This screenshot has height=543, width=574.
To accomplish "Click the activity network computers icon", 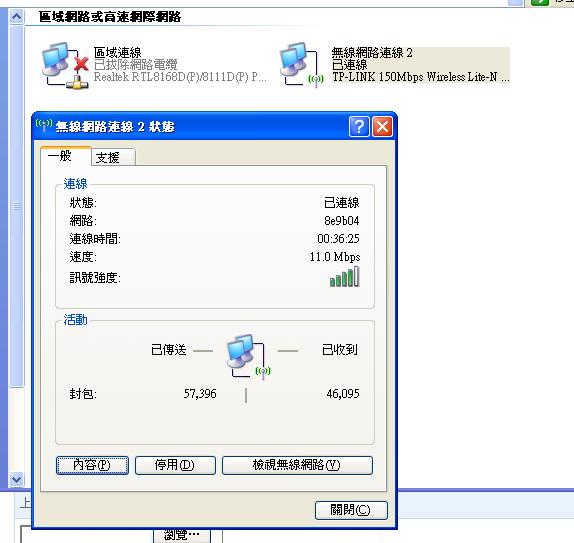I will click(248, 356).
